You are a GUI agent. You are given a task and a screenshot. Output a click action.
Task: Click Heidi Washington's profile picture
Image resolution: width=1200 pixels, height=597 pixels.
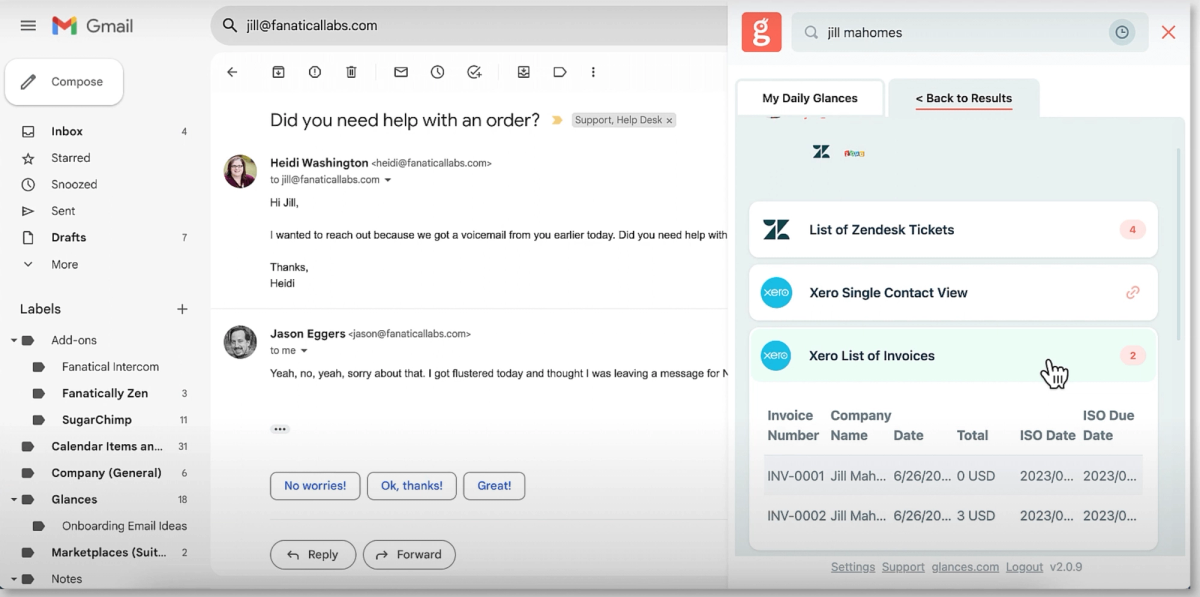240,171
